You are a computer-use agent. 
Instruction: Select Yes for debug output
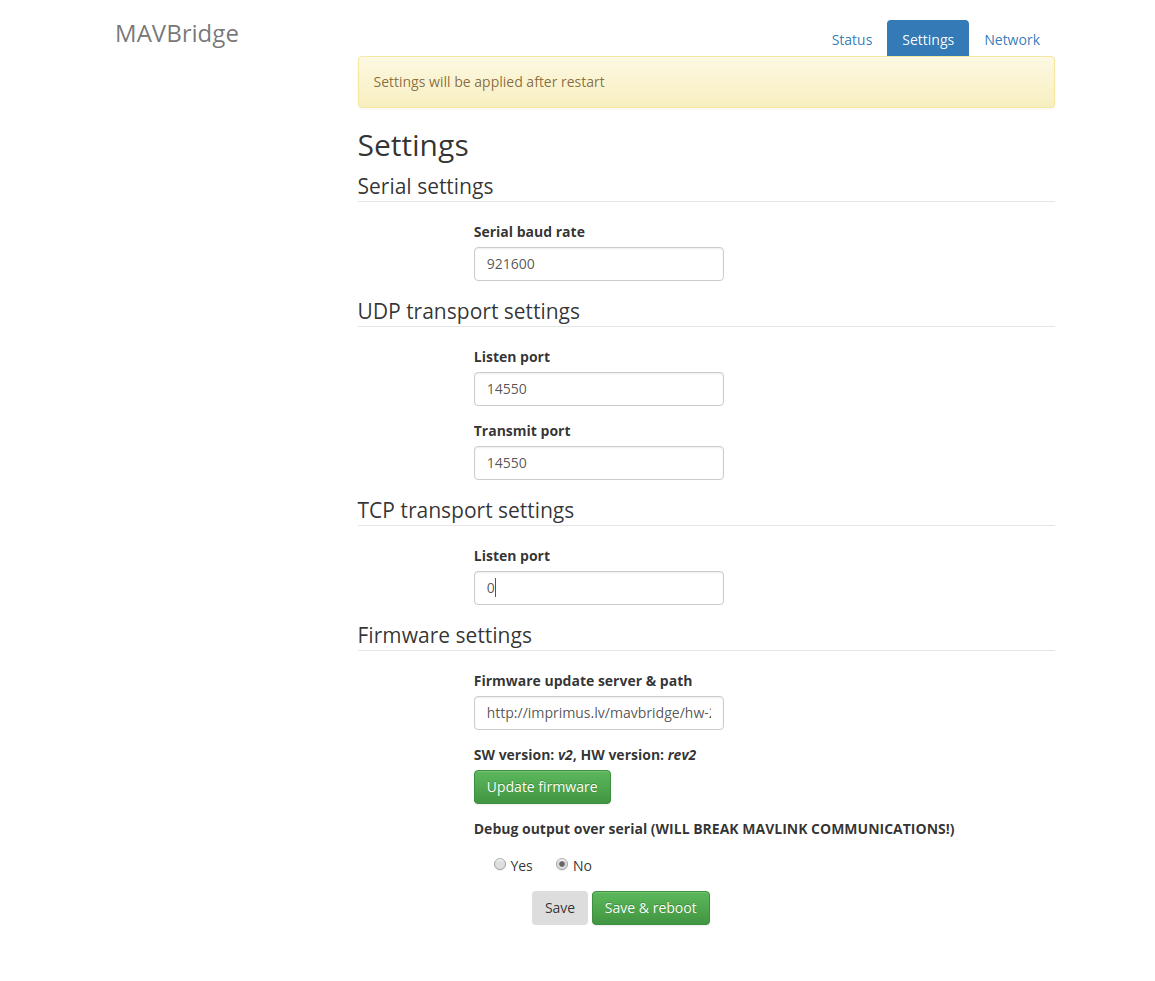tap(500, 865)
